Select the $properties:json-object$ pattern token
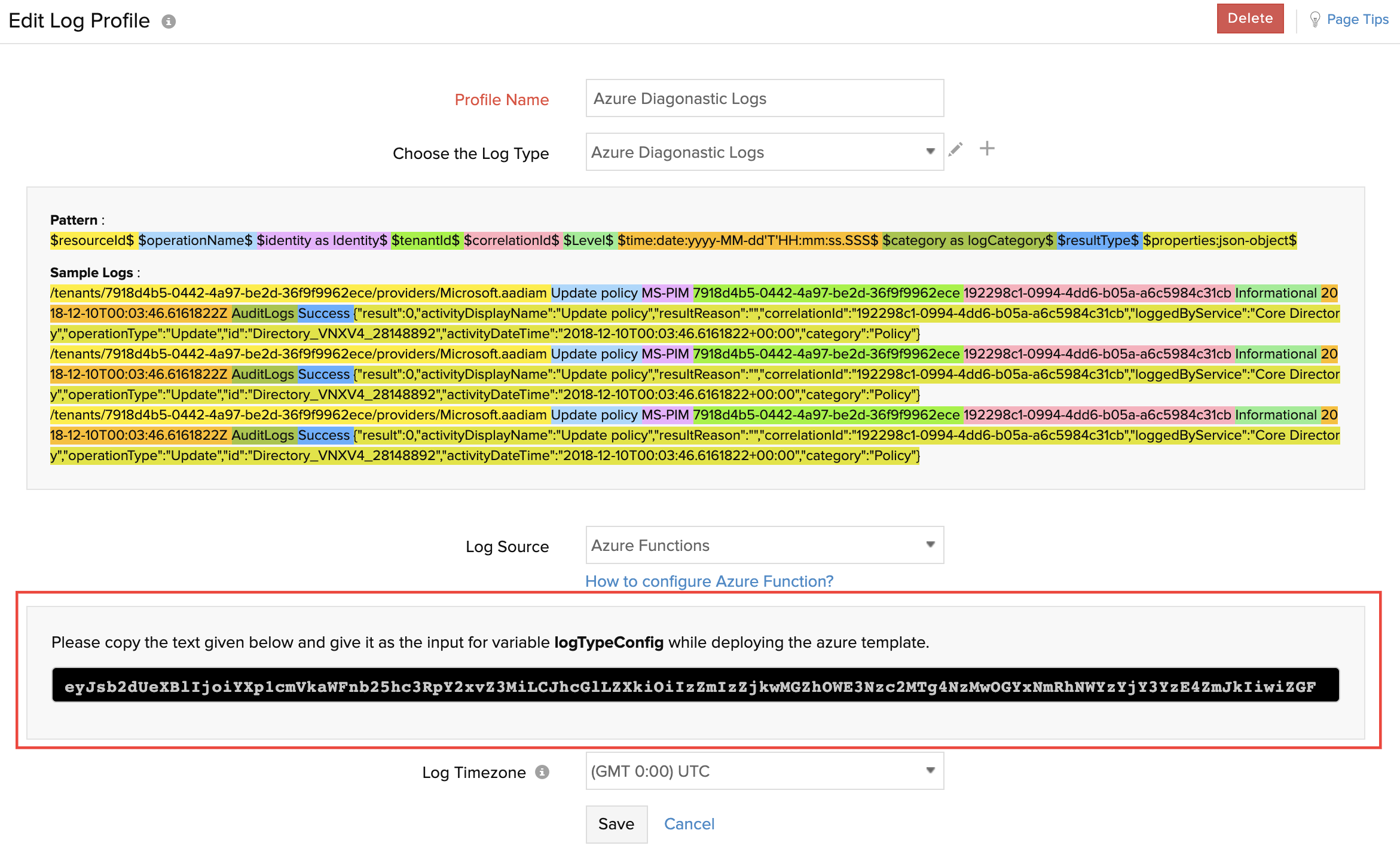This screenshot has height=864, width=1400. coord(1221,240)
